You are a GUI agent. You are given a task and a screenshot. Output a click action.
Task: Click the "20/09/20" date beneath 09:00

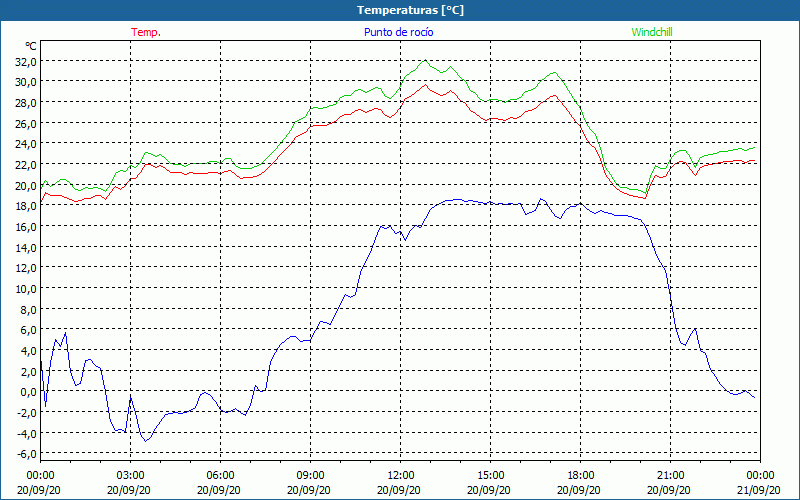309,490
